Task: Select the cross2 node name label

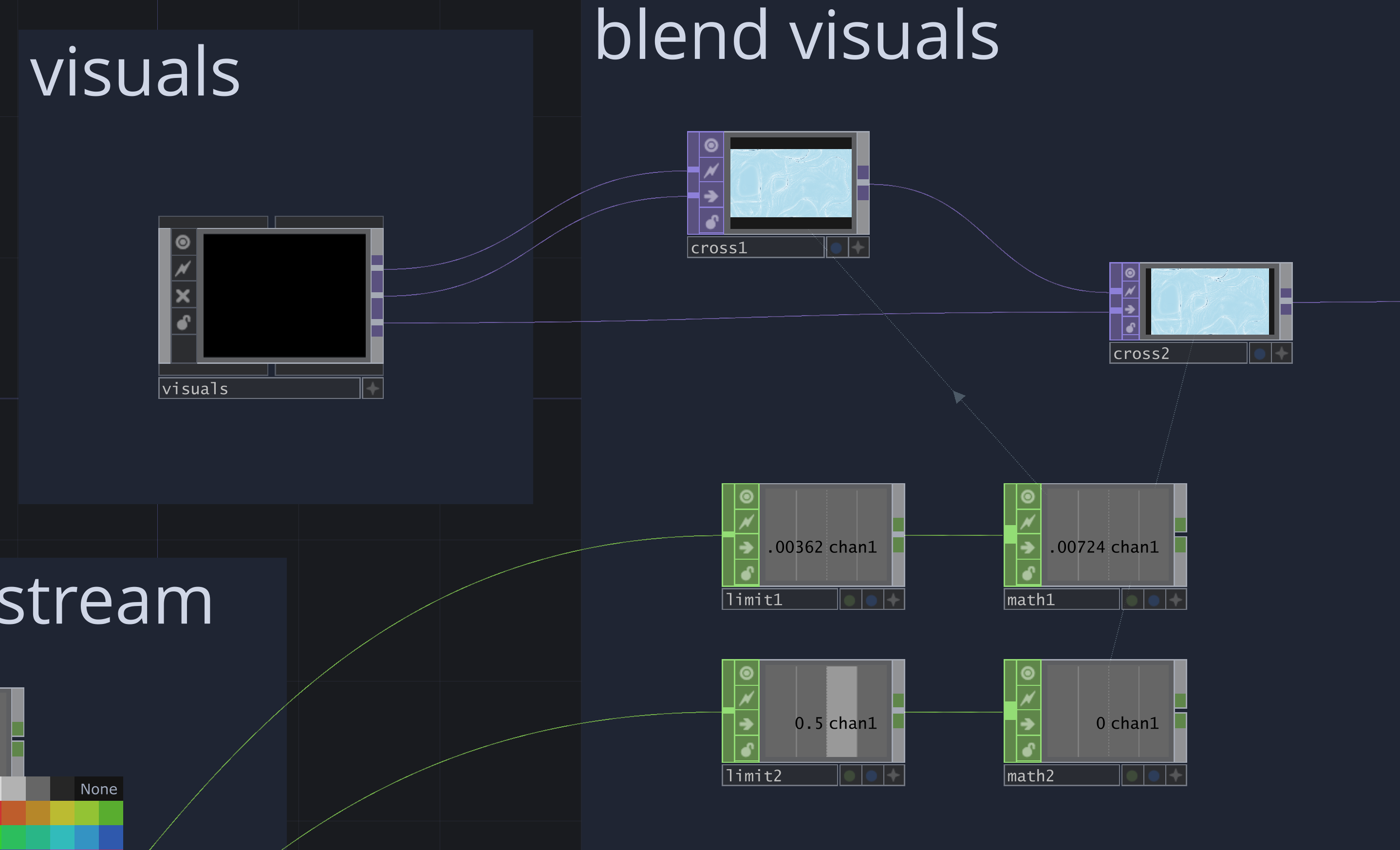Action: pos(1178,354)
